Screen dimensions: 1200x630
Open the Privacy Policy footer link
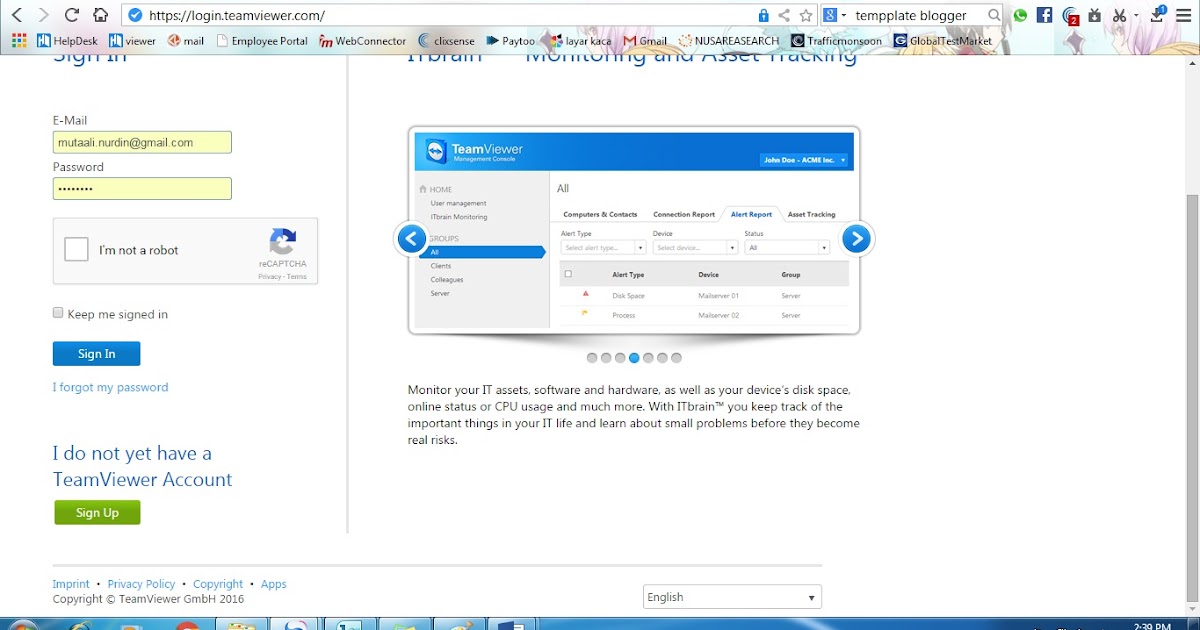click(141, 584)
